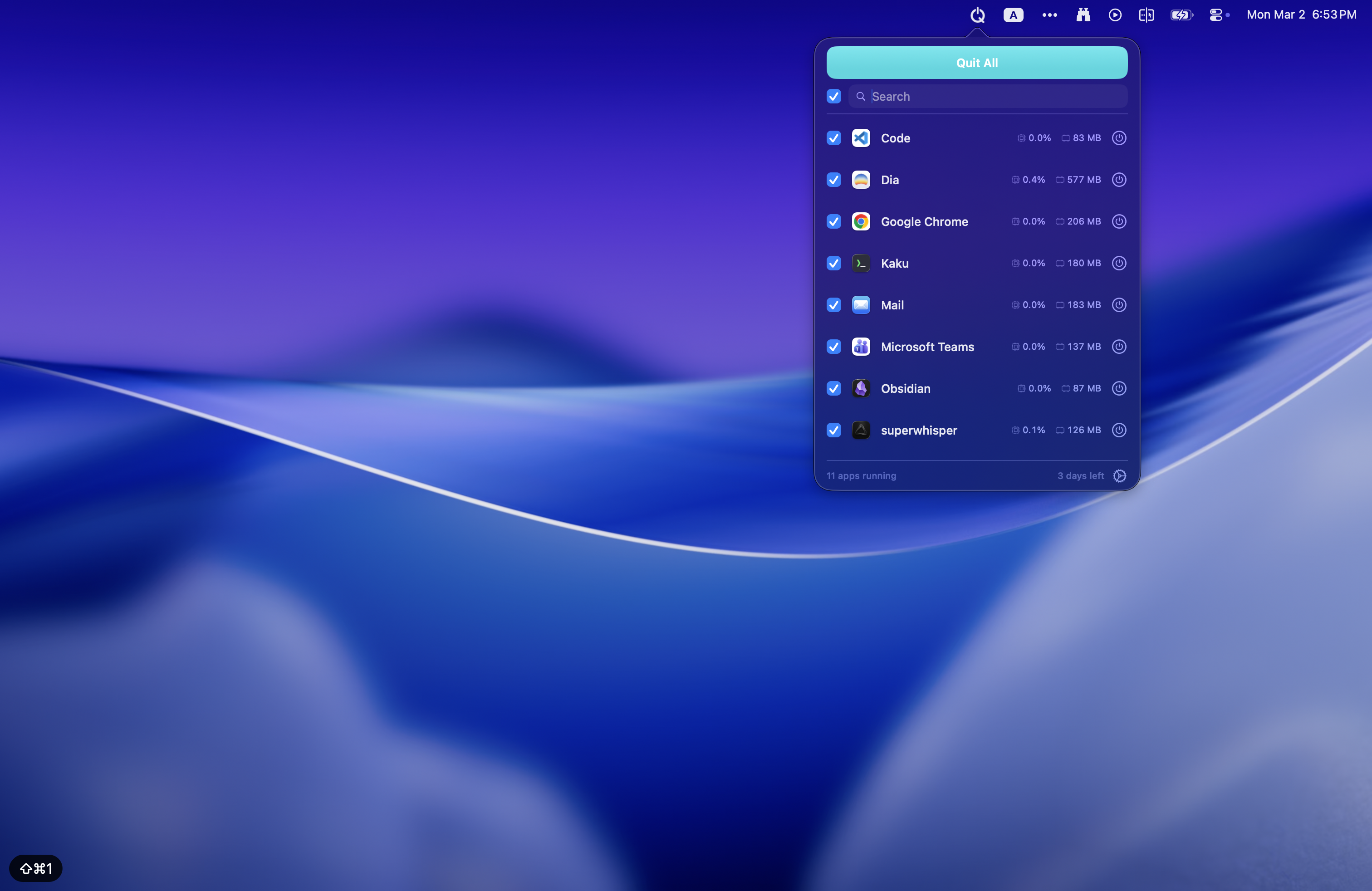
Task: Click the binoculars icon in the menu bar
Action: 1083,15
